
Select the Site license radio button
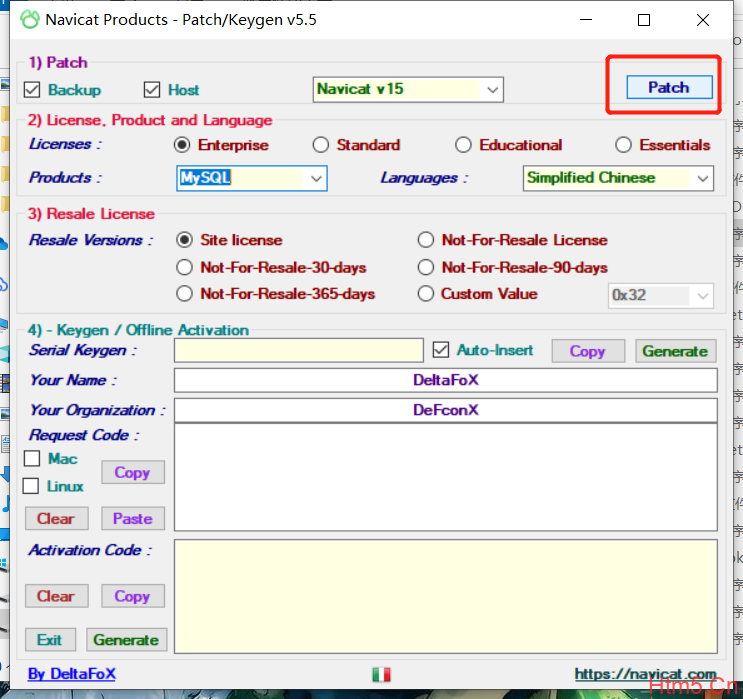click(x=184, y=240)
